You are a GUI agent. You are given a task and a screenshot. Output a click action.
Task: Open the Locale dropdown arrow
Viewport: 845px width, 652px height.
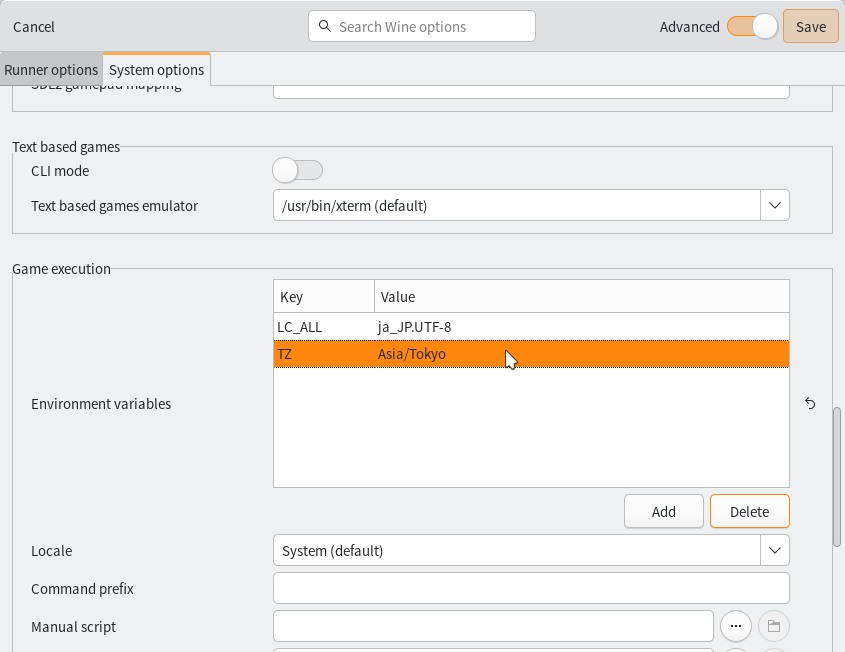pos(774,550)
